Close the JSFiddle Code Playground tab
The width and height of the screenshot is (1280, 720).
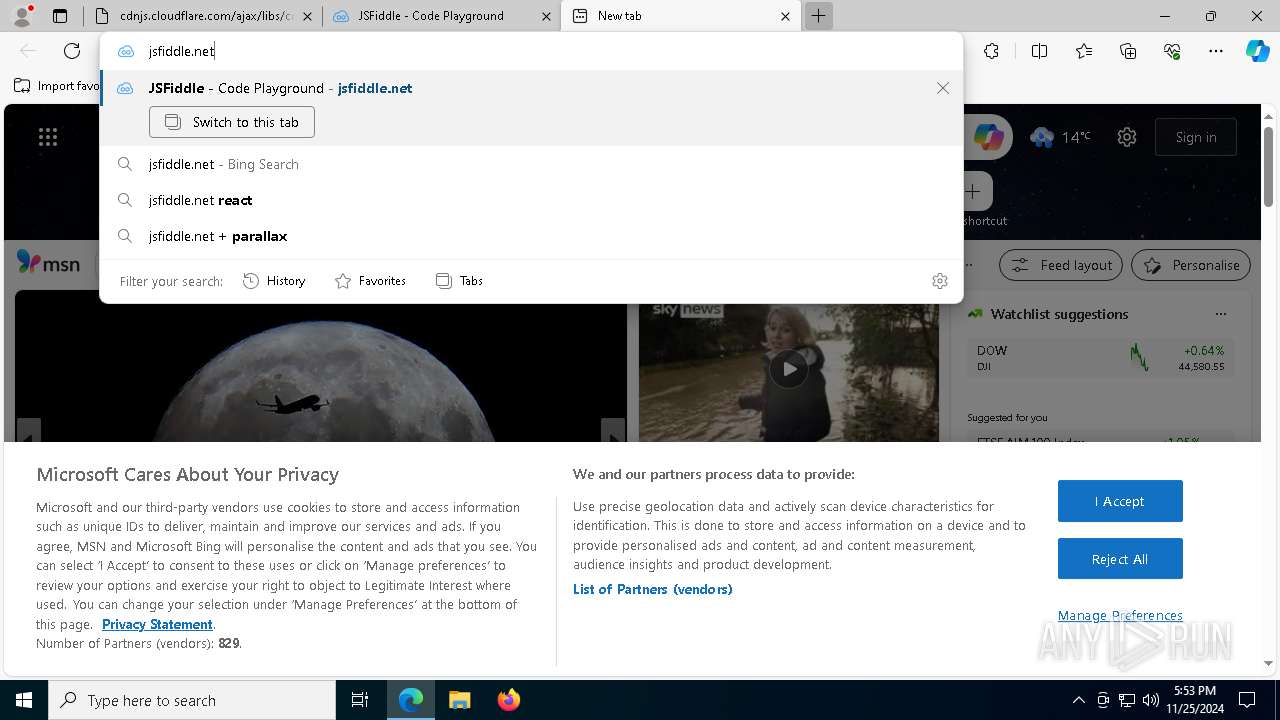[x=545, y=16]
